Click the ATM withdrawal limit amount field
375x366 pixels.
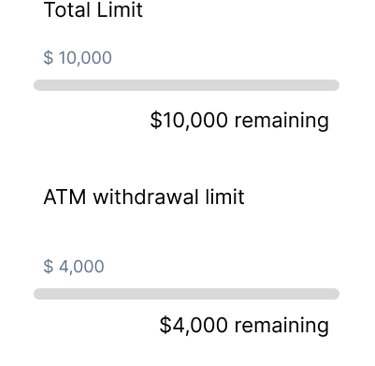click(x=186, y=266)
